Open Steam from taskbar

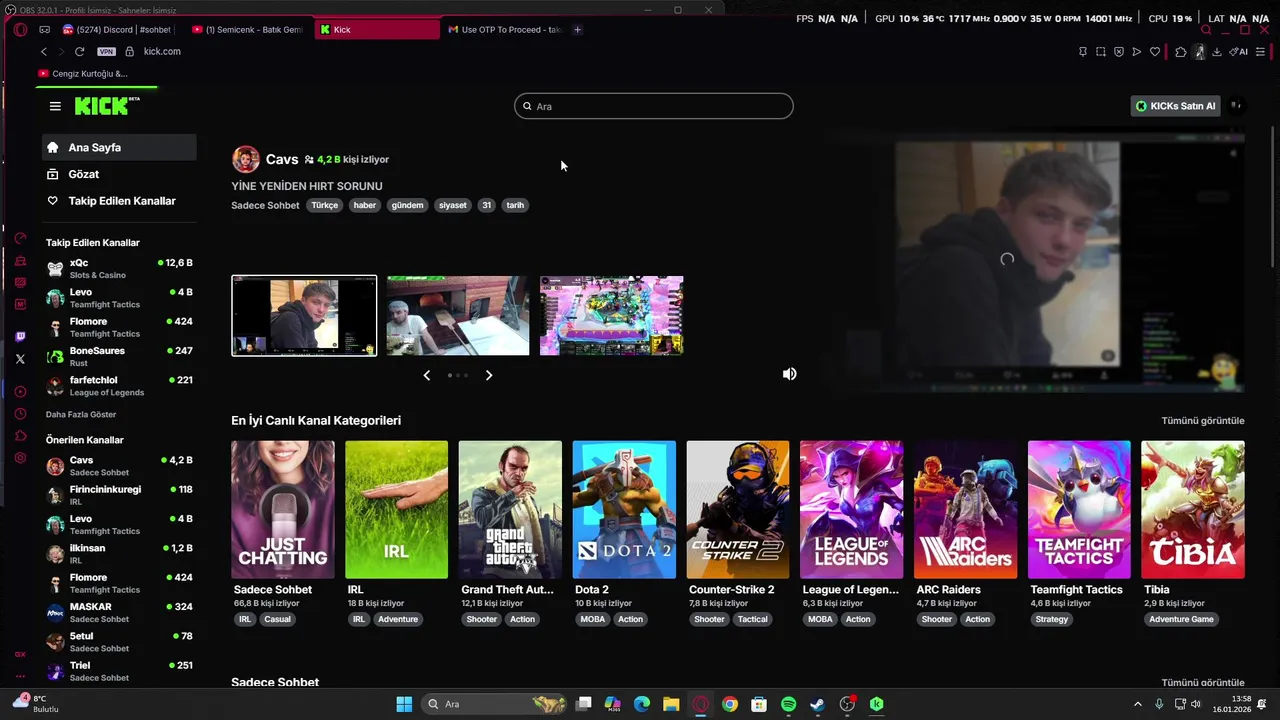click(x=817, y=704)
